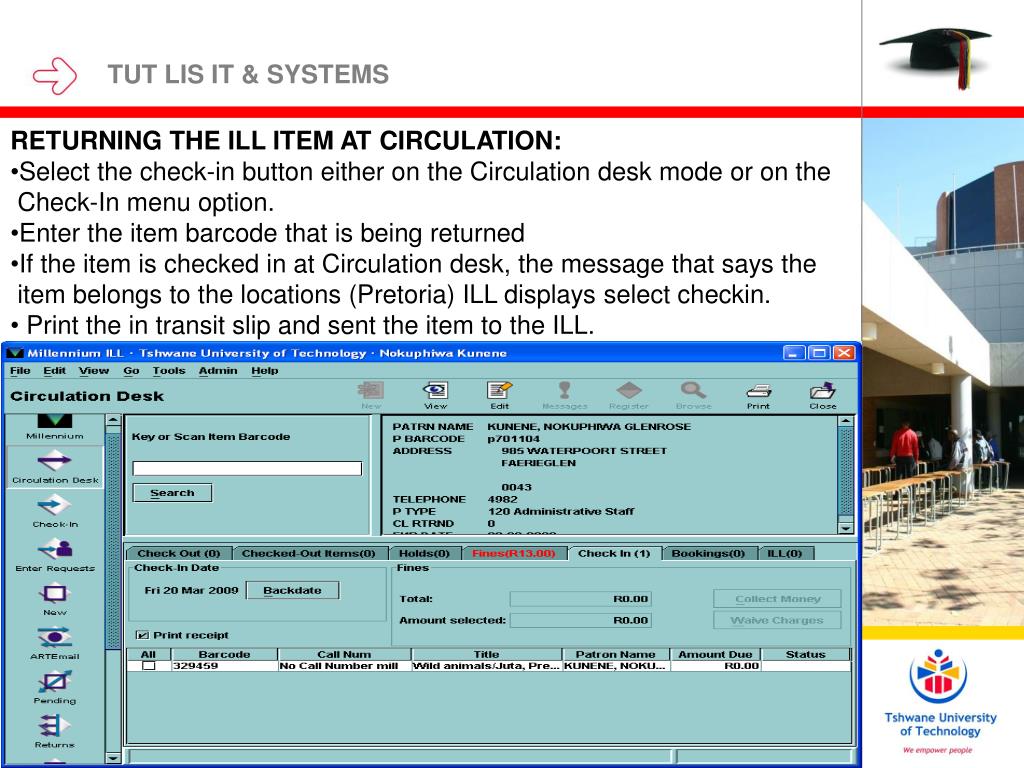Open ARTEmail in sidebar
1024x768 pixels.
(55, 643)
